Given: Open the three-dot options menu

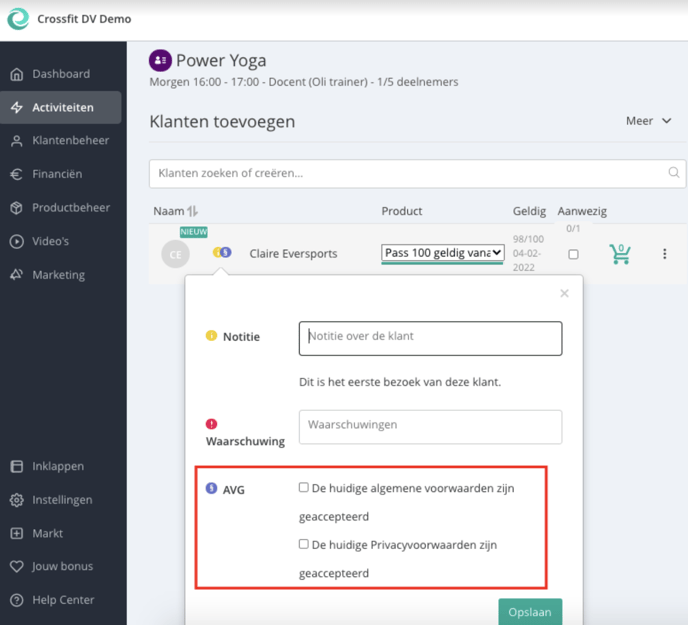Looking at the screenshot, I should pos(664,254).
